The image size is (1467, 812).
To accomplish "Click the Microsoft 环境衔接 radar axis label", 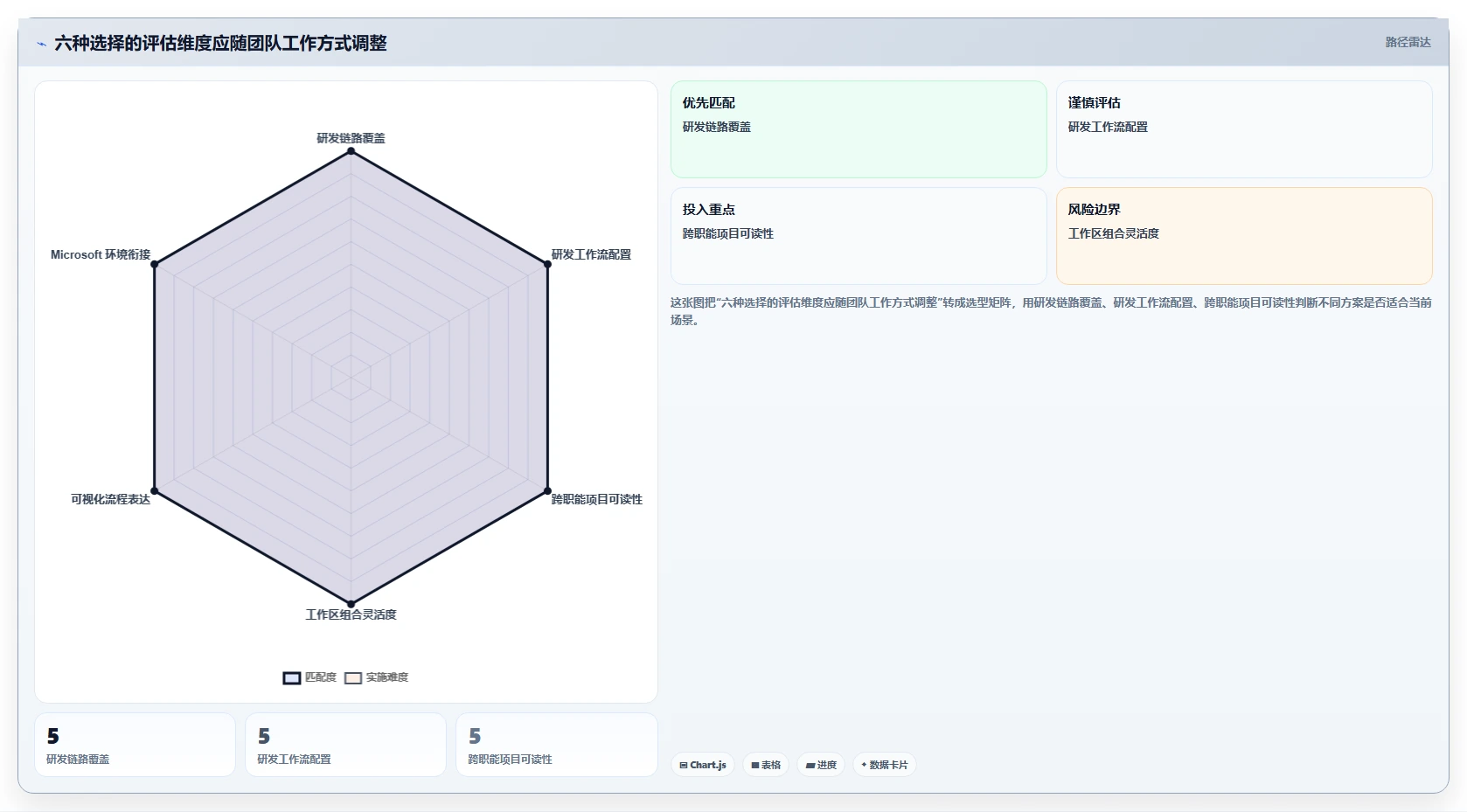I will click(x=101, y=254).
